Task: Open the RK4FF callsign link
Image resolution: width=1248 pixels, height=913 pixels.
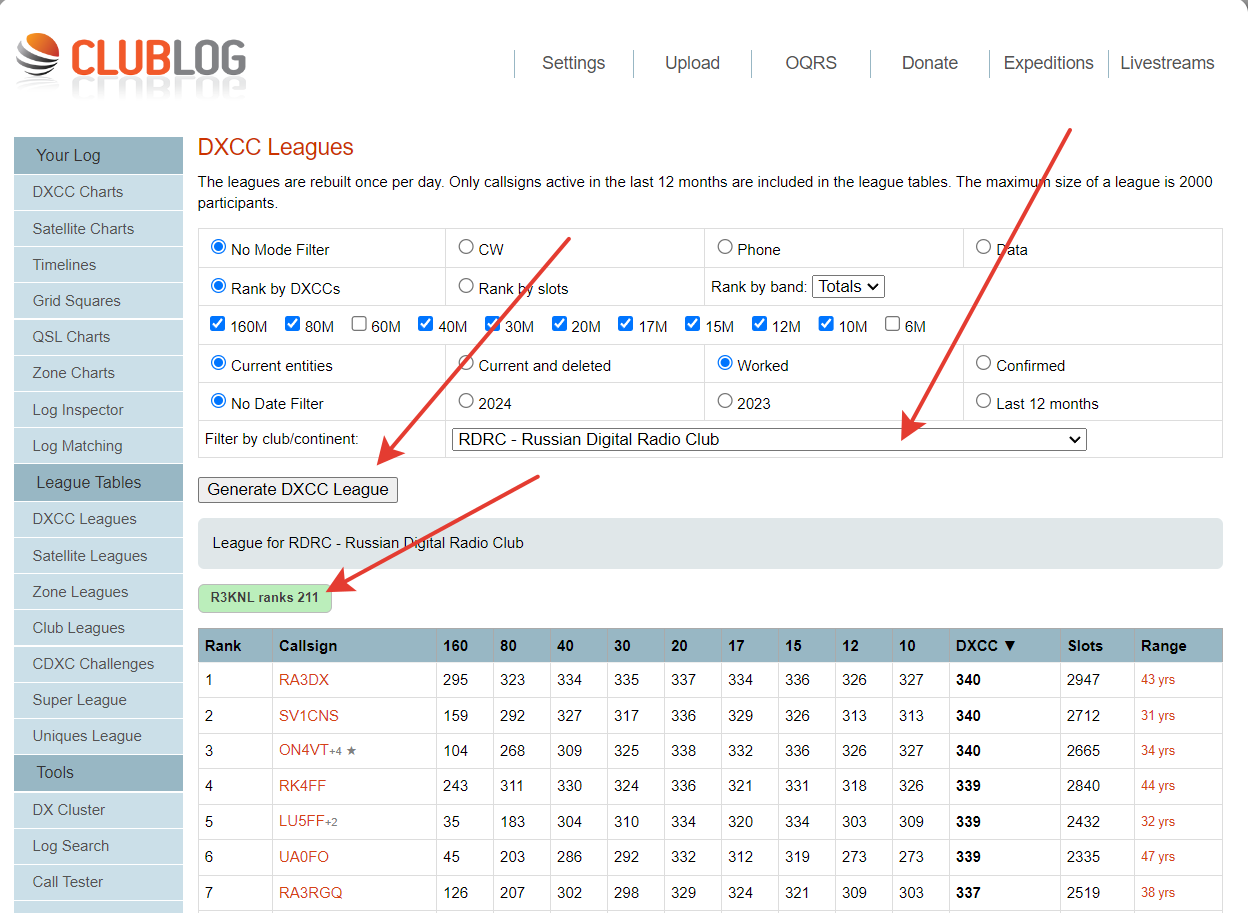Action: click(302, 786)
